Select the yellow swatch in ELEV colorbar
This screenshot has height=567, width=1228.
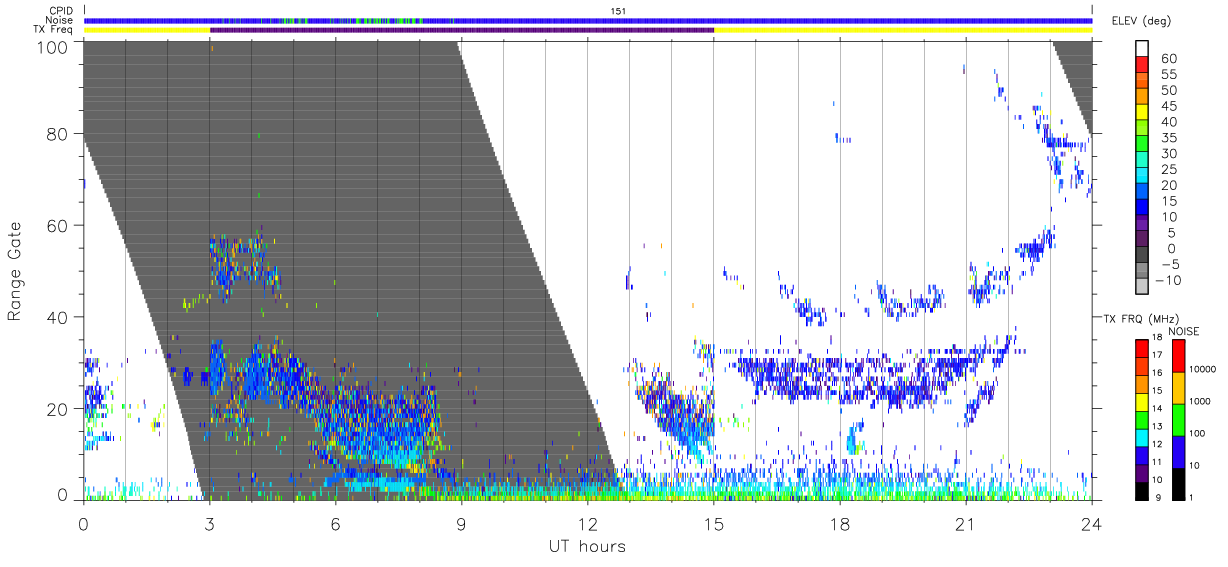point(1143,112)
